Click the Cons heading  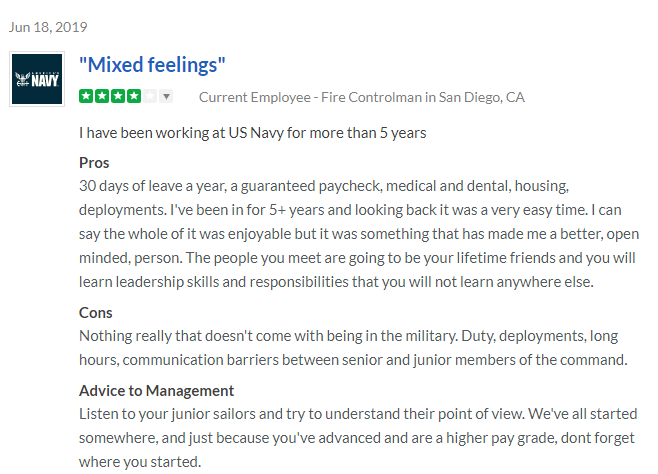point(96,312)
